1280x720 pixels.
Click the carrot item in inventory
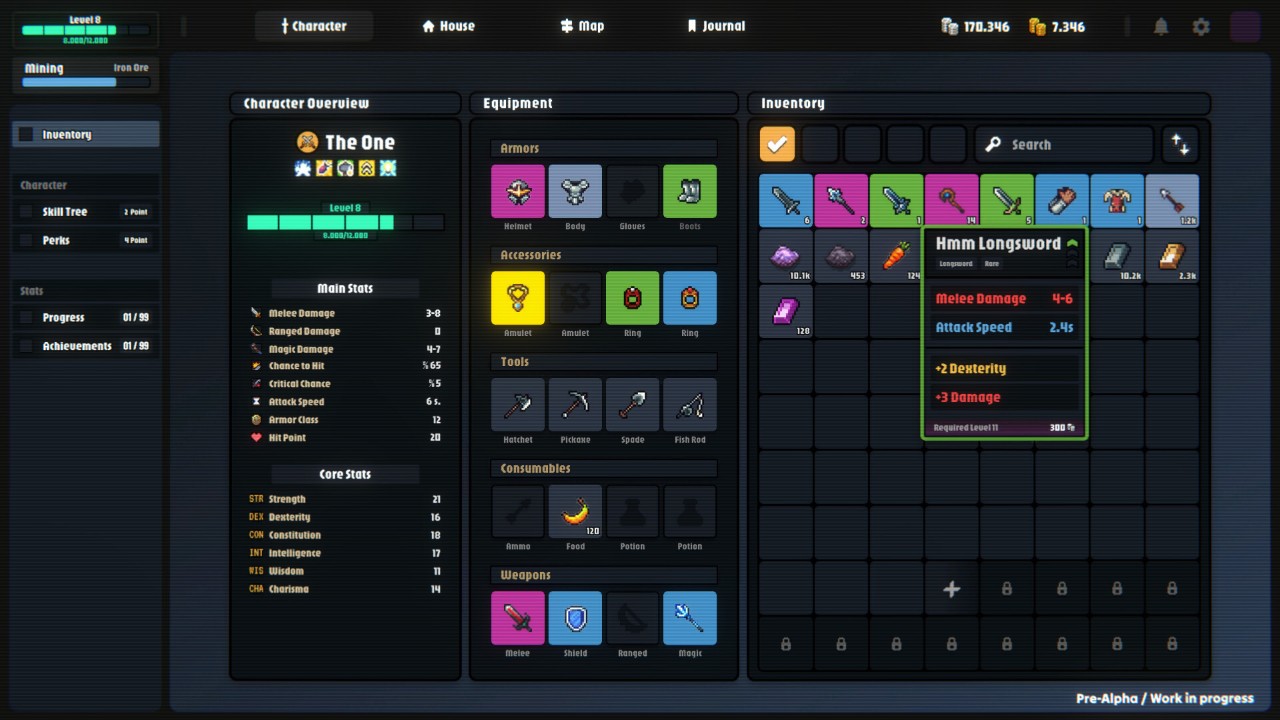(896, 256)
